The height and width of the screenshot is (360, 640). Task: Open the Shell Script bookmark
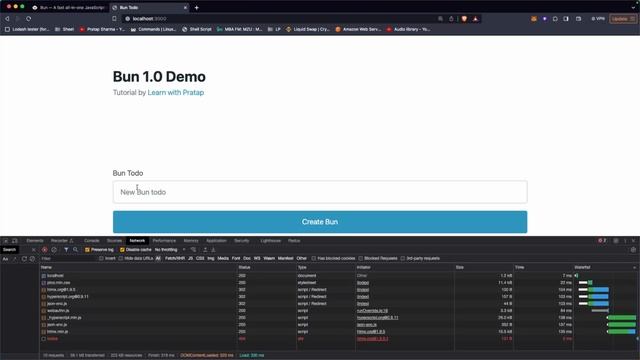(197, 29)
